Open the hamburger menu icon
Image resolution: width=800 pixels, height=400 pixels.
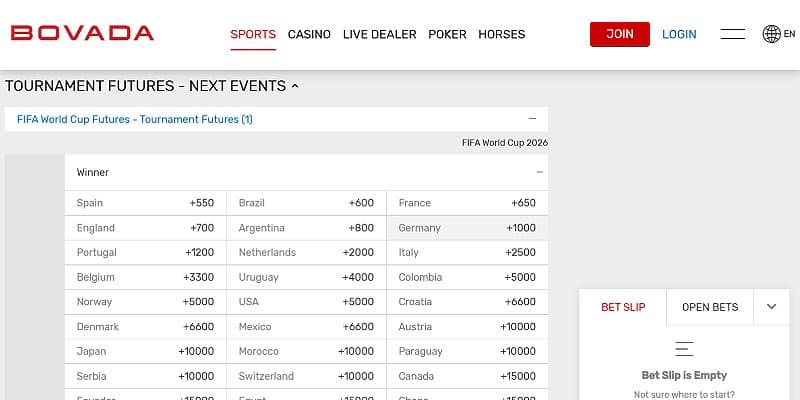tap(732, 34)
